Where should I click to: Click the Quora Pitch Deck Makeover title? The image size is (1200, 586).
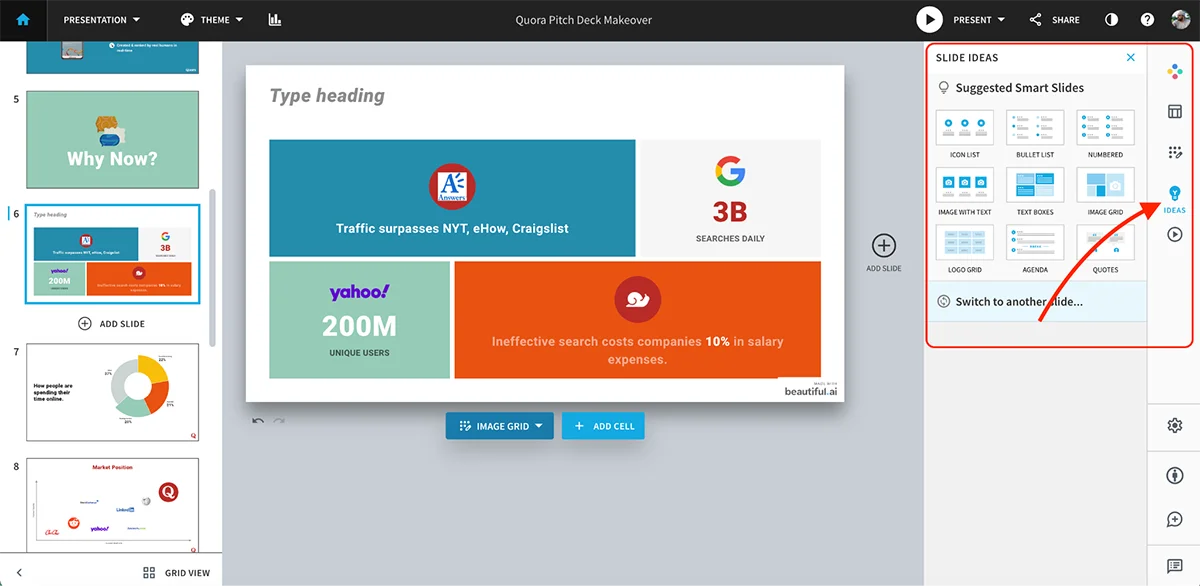pyautogui.click(x=584, y=20)
